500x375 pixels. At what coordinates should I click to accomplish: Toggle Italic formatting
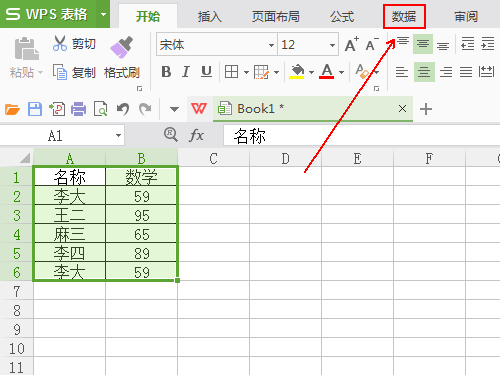[x=186, y=72]
